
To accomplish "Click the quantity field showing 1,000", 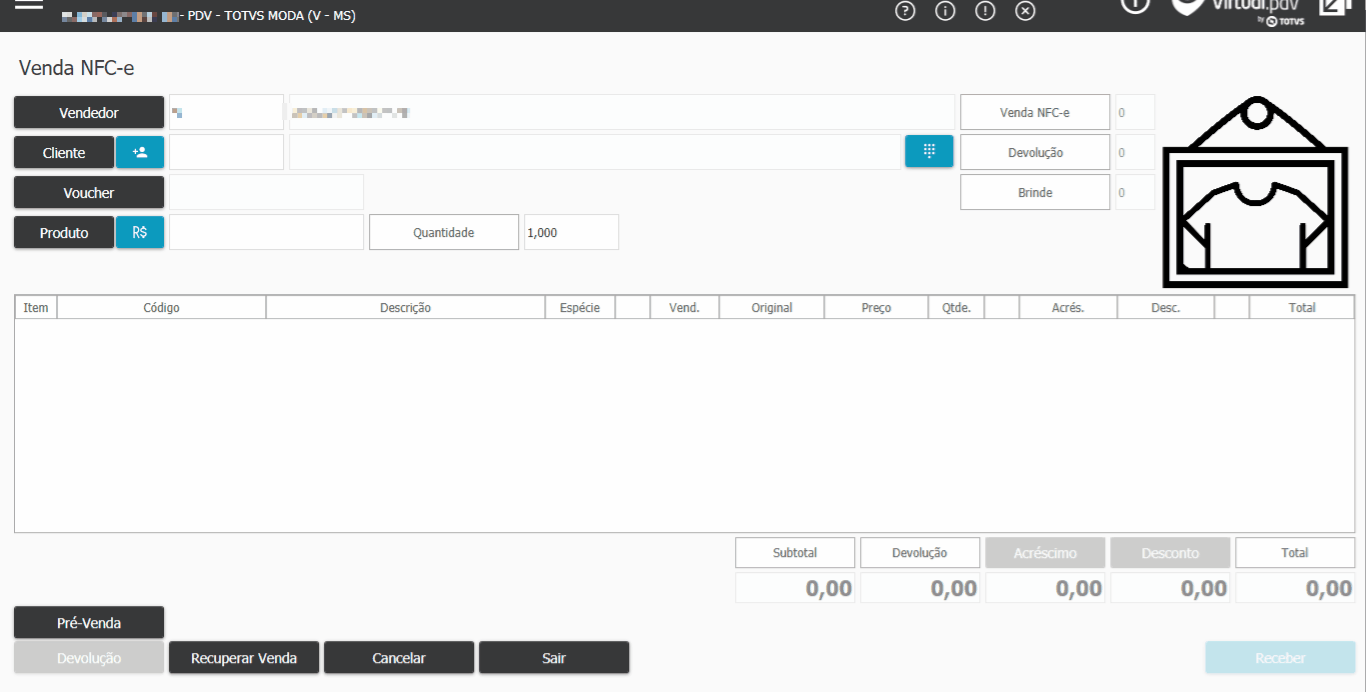I will tap(571, 232).
